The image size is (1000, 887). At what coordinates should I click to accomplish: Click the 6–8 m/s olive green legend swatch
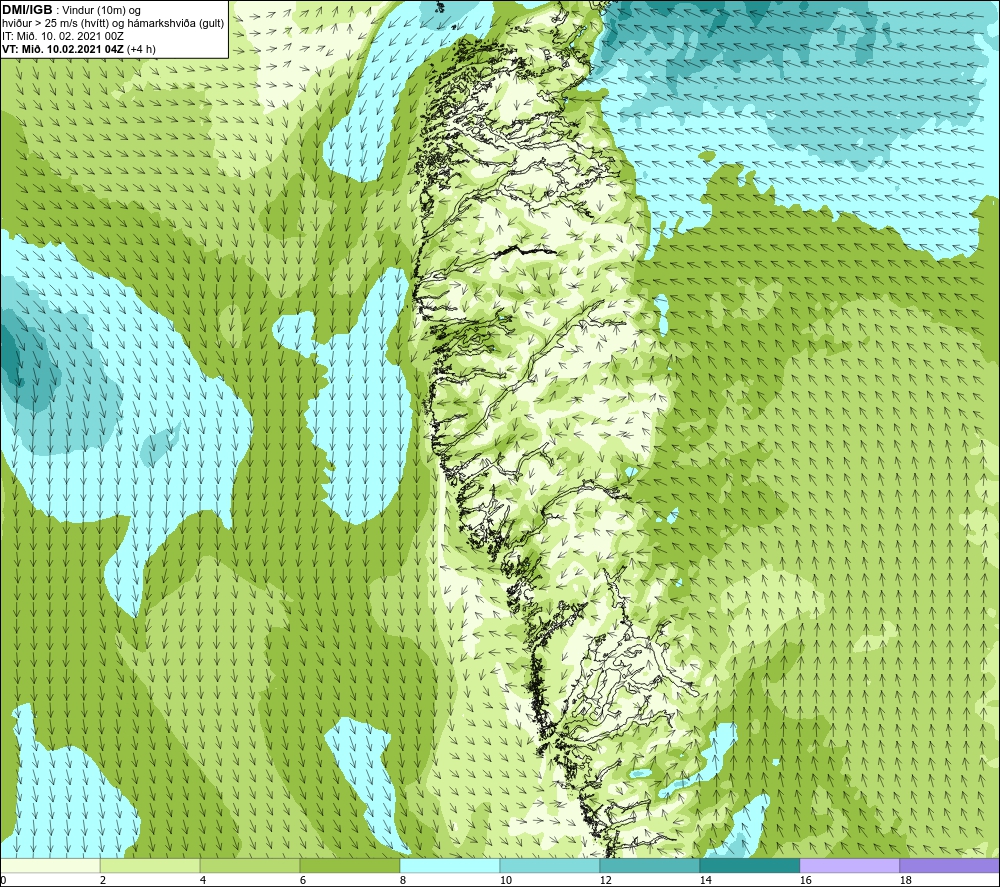tap(350, 866)
